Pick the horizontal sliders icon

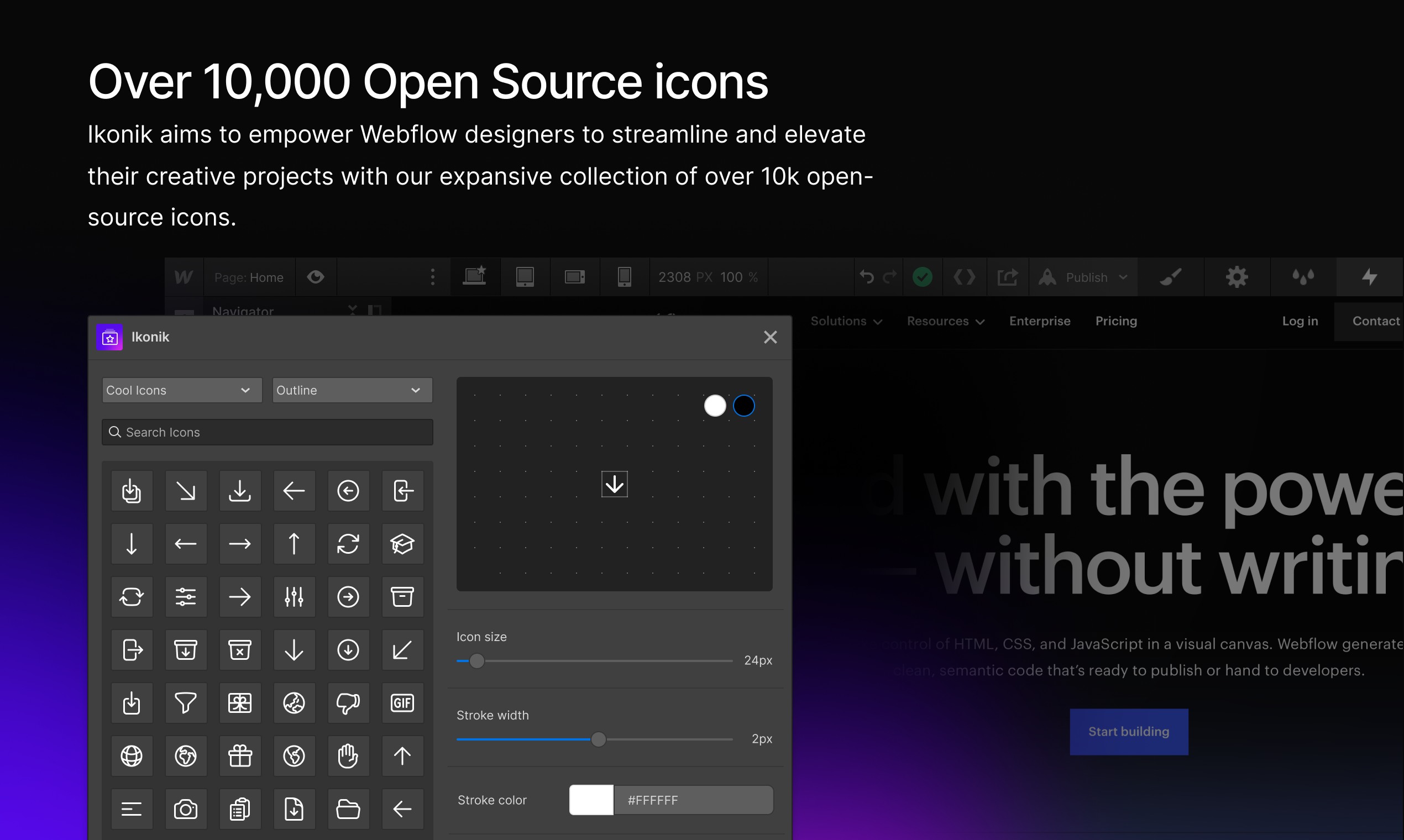click(x=186, y=597)
